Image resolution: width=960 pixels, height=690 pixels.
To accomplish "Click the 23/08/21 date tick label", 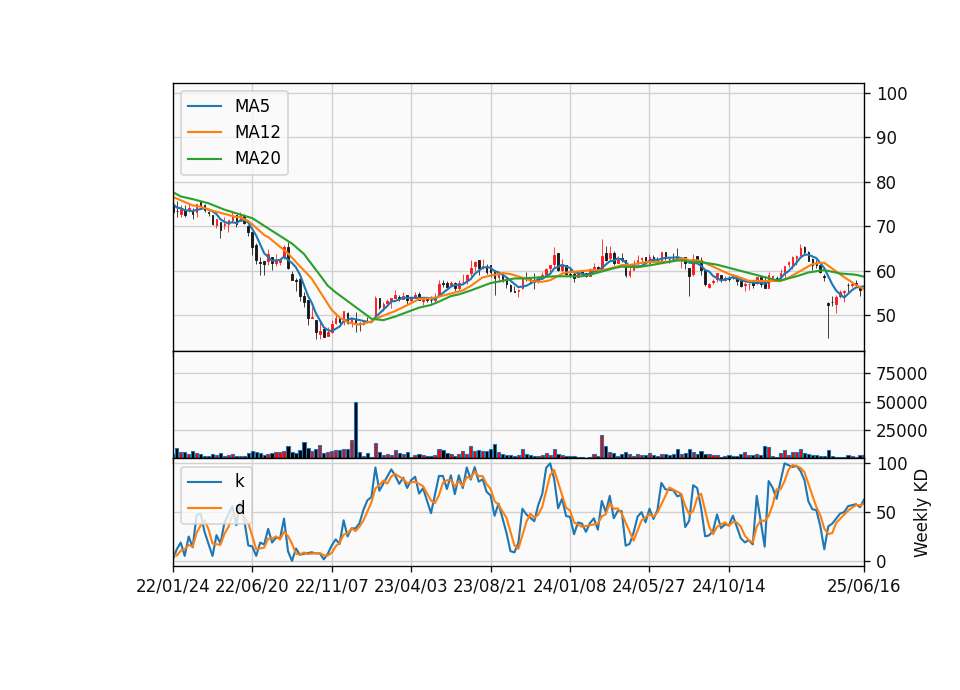I will 490,587.
